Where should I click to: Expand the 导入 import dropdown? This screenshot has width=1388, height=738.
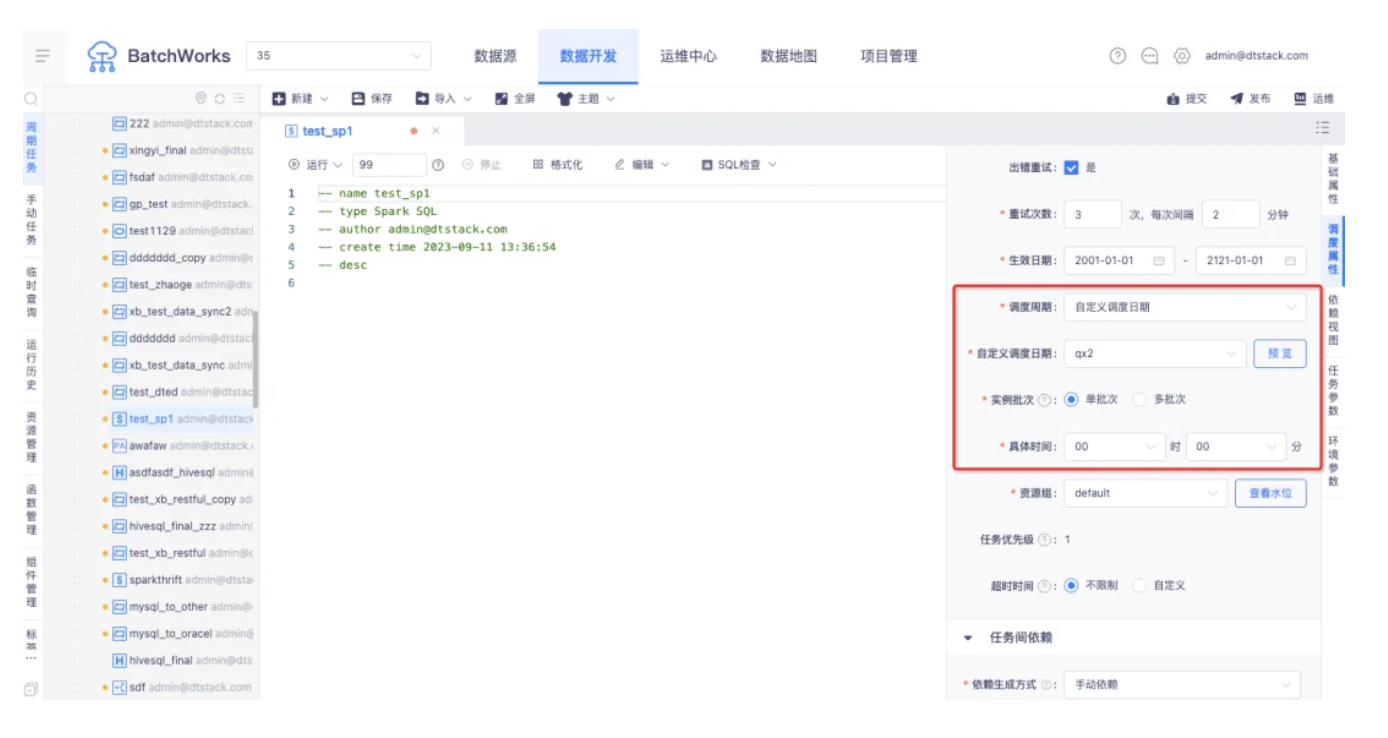[444, 99]
